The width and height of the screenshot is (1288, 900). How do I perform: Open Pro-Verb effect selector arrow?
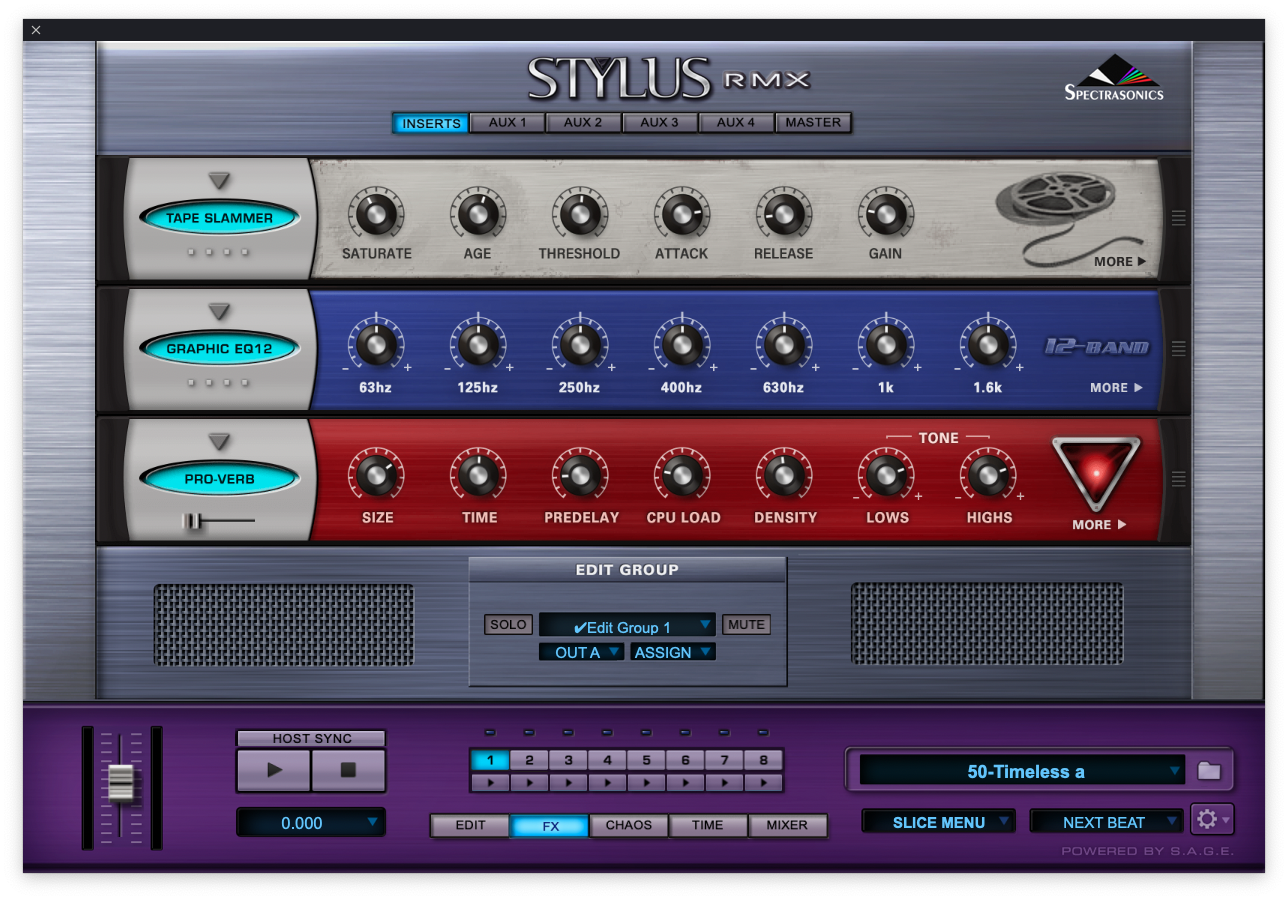pyautogui.click(x=219, y=441)
